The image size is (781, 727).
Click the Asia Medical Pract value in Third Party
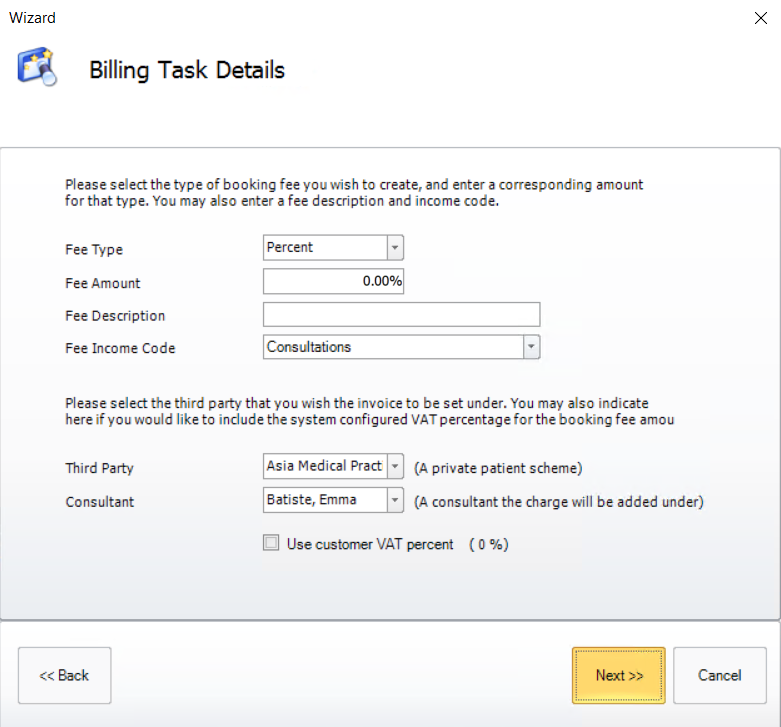324,467
